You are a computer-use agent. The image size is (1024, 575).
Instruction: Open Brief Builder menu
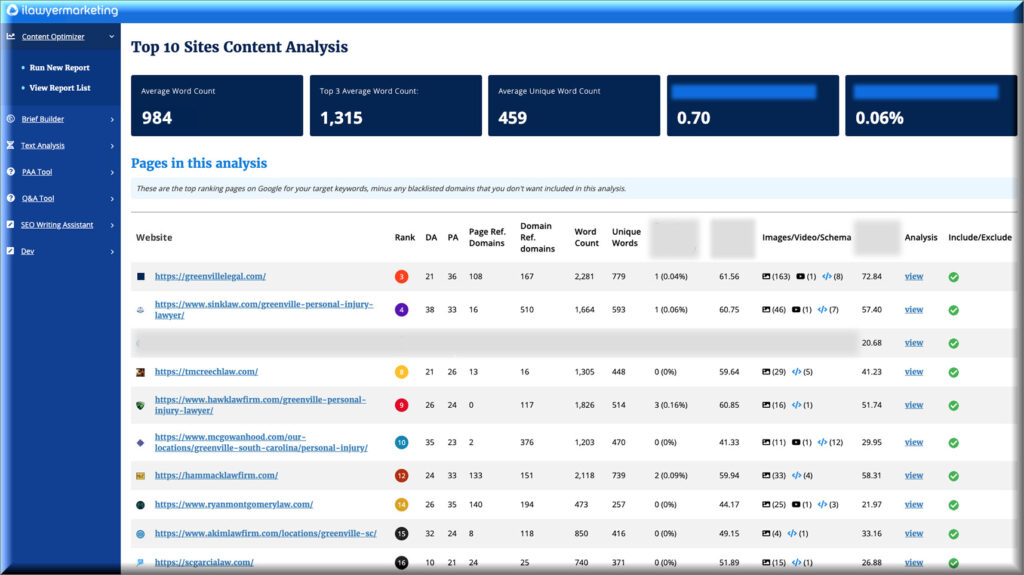(42, 119)
